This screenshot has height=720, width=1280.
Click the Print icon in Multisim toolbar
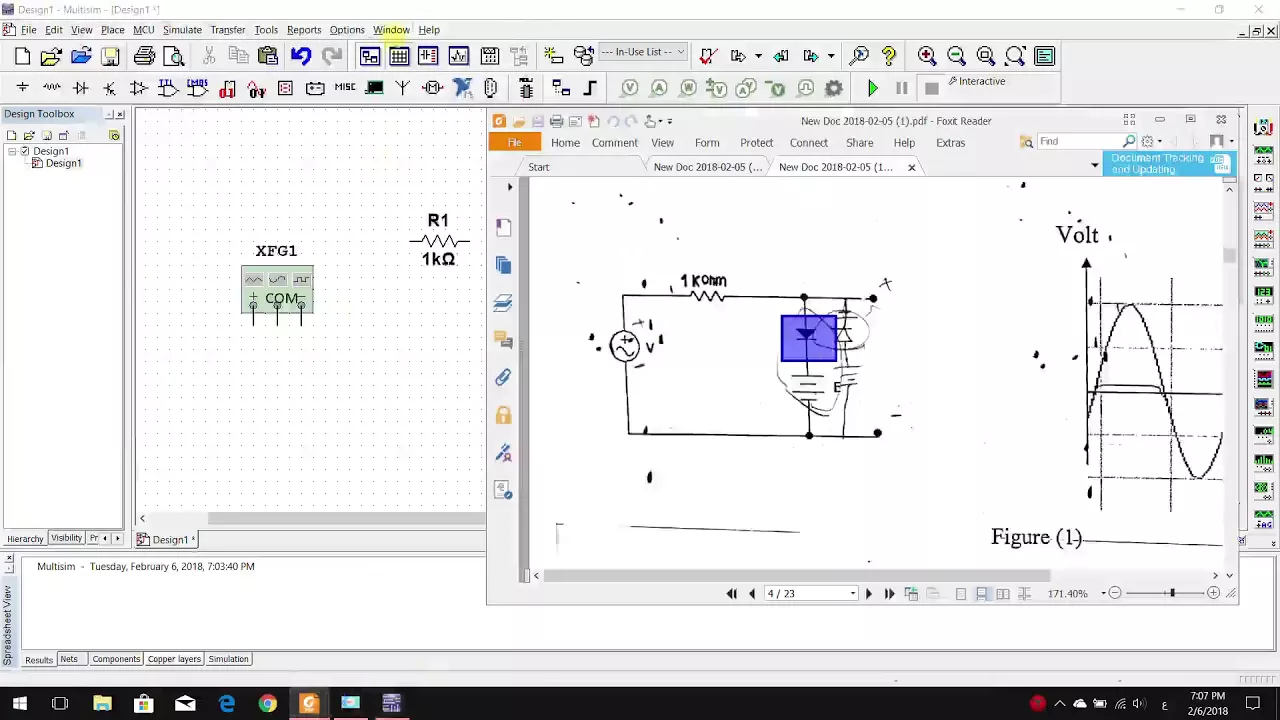[144, 56]
